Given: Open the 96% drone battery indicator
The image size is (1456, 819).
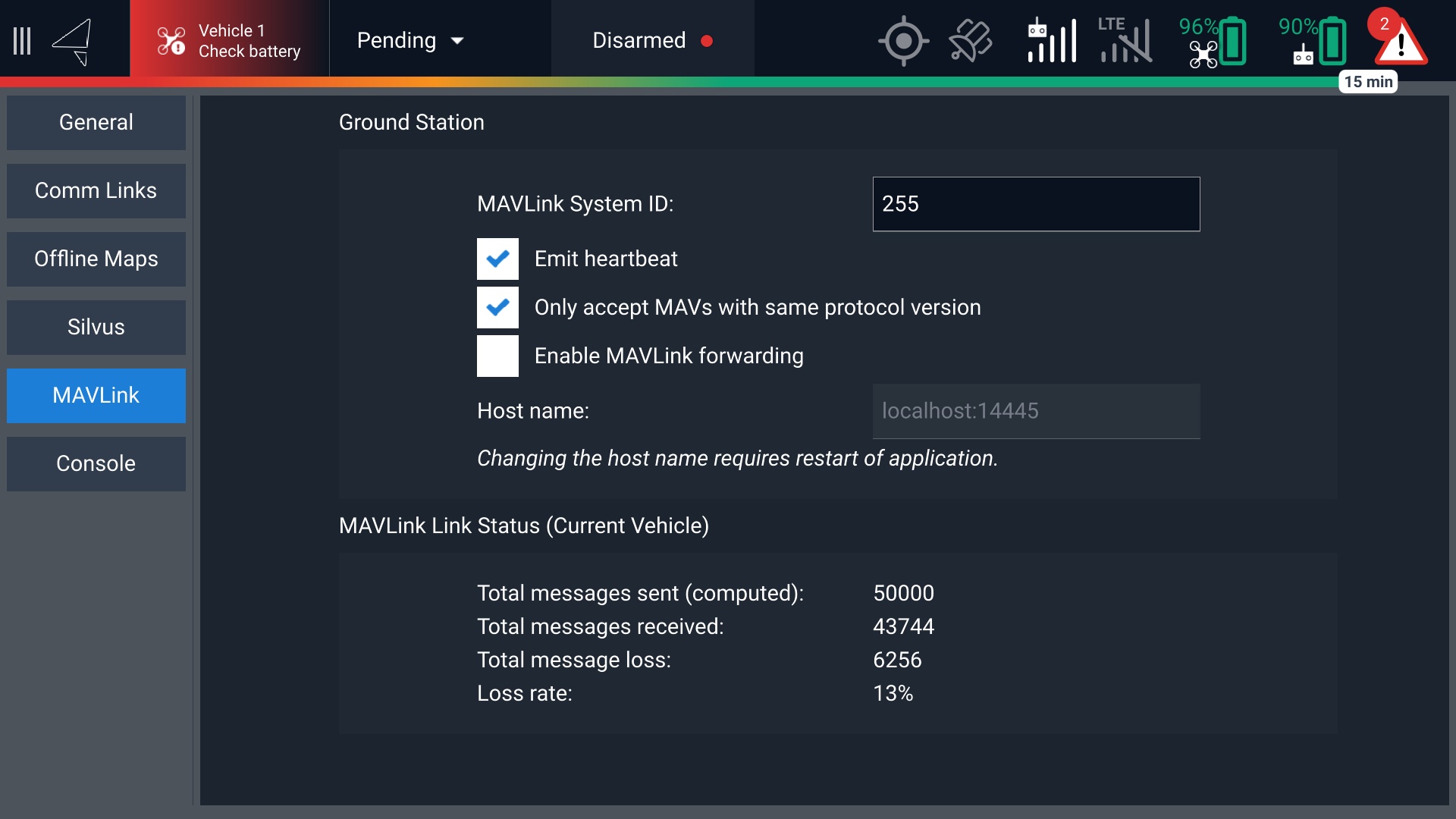Looking at the screenshot, I should click(1213, 41).
